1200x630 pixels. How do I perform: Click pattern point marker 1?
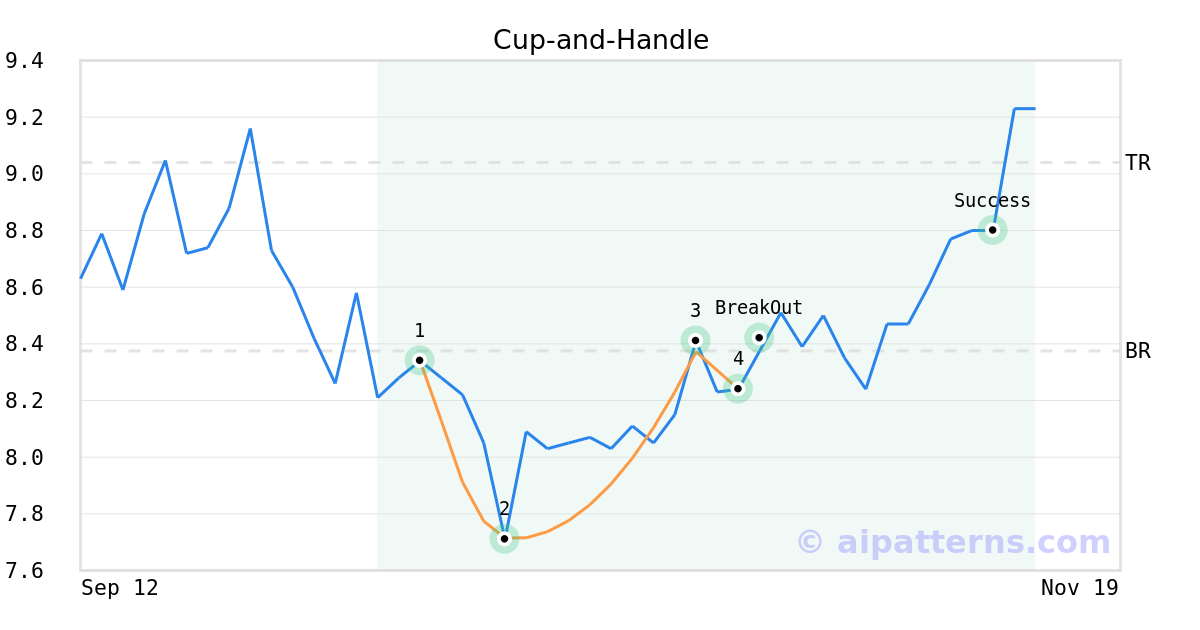coord(420,359)
